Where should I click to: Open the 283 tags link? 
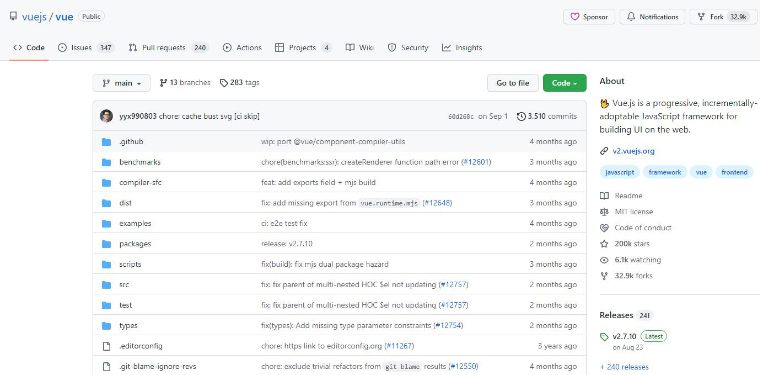[x=239, y=83]
